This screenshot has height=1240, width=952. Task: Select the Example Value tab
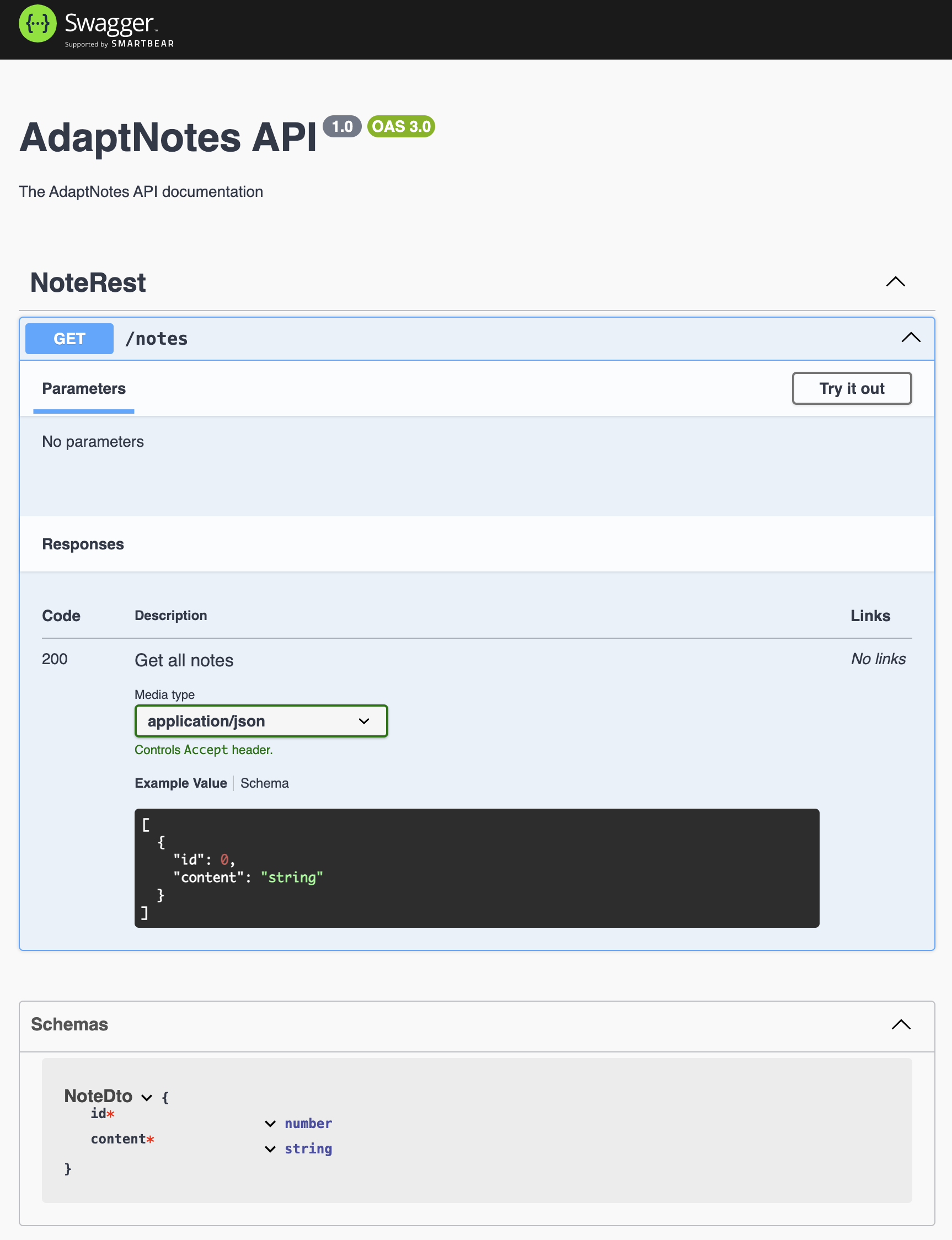(180, 783)
